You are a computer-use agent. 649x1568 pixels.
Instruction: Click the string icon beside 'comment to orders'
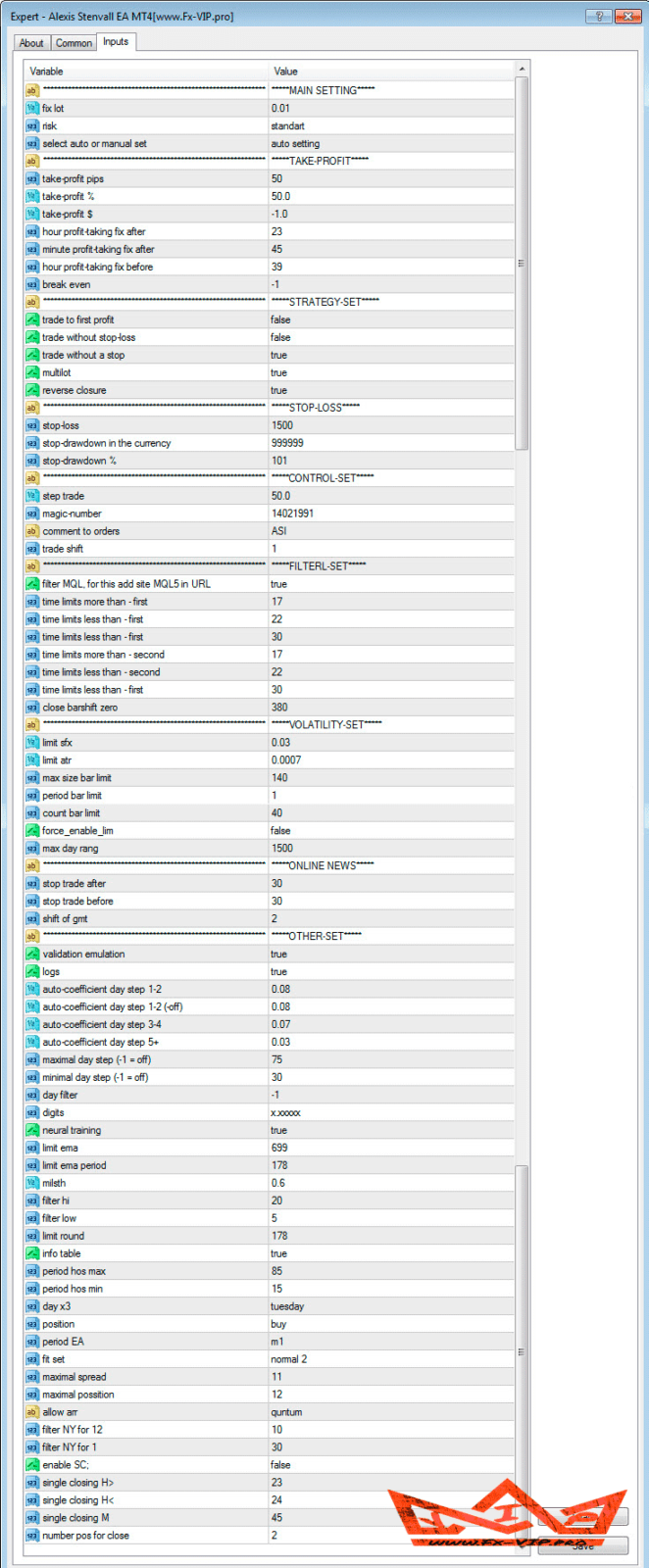point(32,532)
